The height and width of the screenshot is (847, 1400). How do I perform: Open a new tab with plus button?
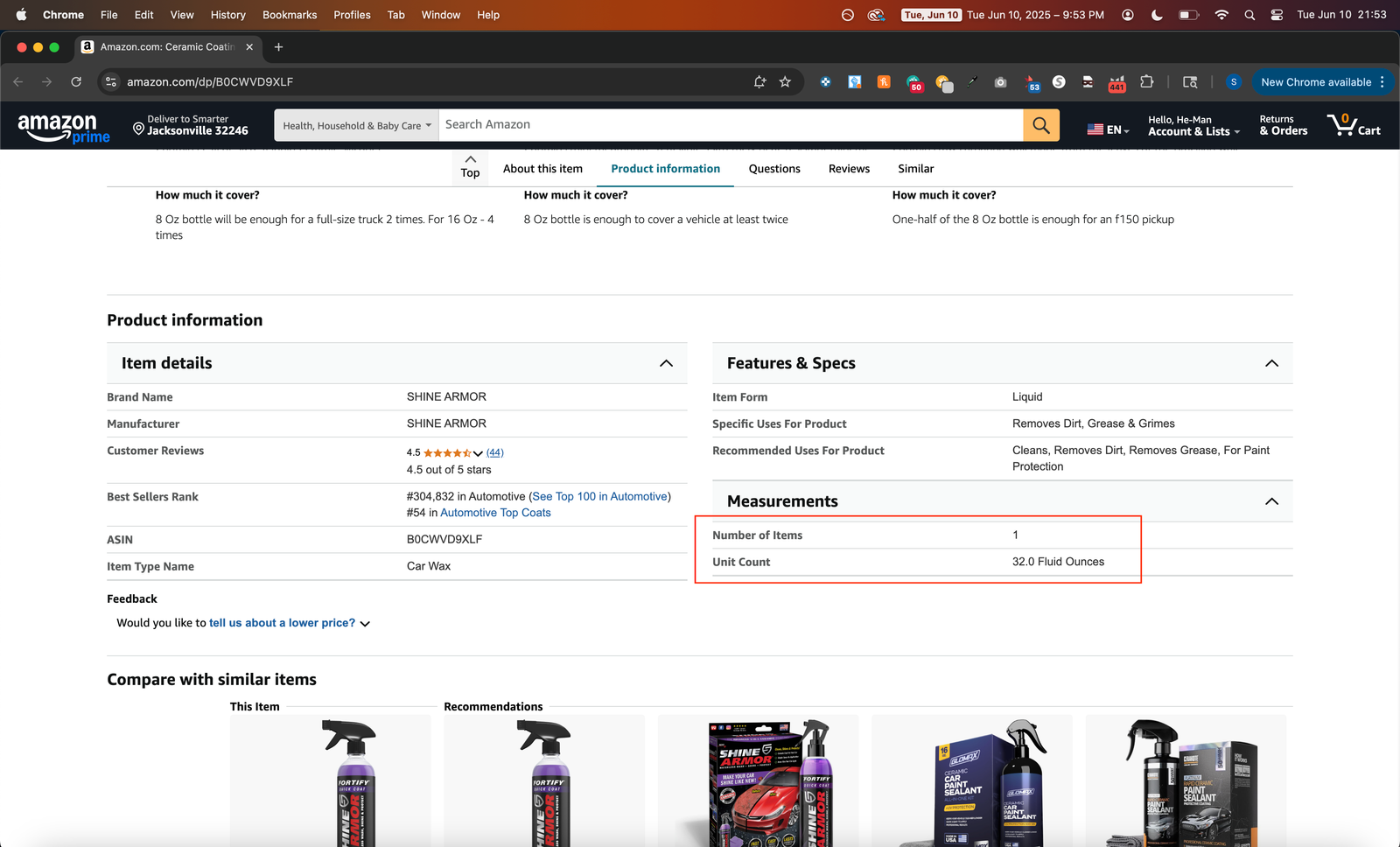tap(278, 47)
